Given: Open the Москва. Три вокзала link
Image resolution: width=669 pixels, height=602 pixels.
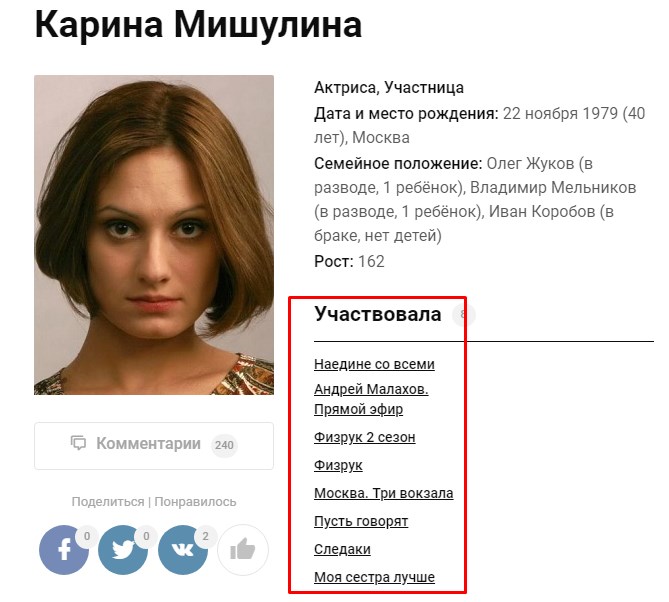Looking at the screenshot, I should 384,493.
